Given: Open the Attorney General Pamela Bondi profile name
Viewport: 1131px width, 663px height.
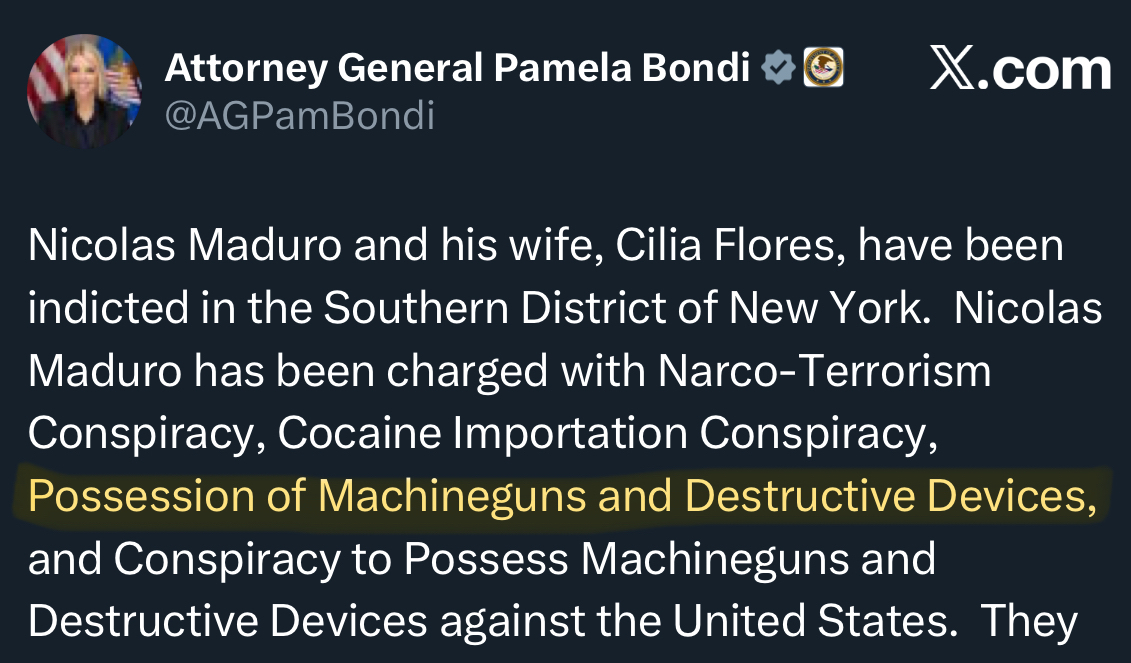Looking at the screenshot, I should point(457,68).
